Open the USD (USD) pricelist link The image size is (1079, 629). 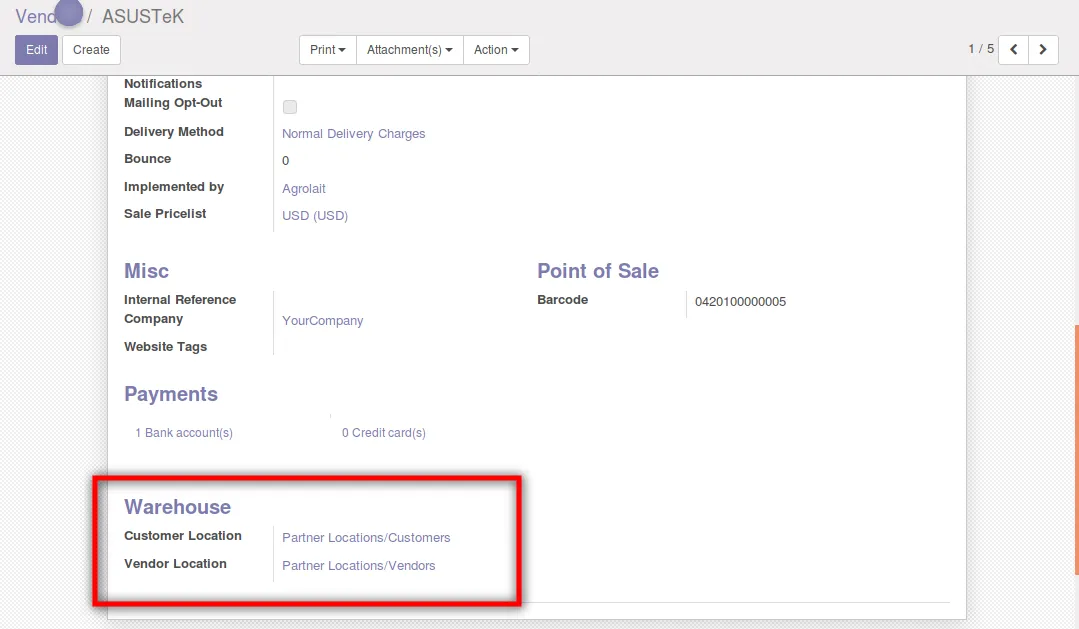click(315, 215)
